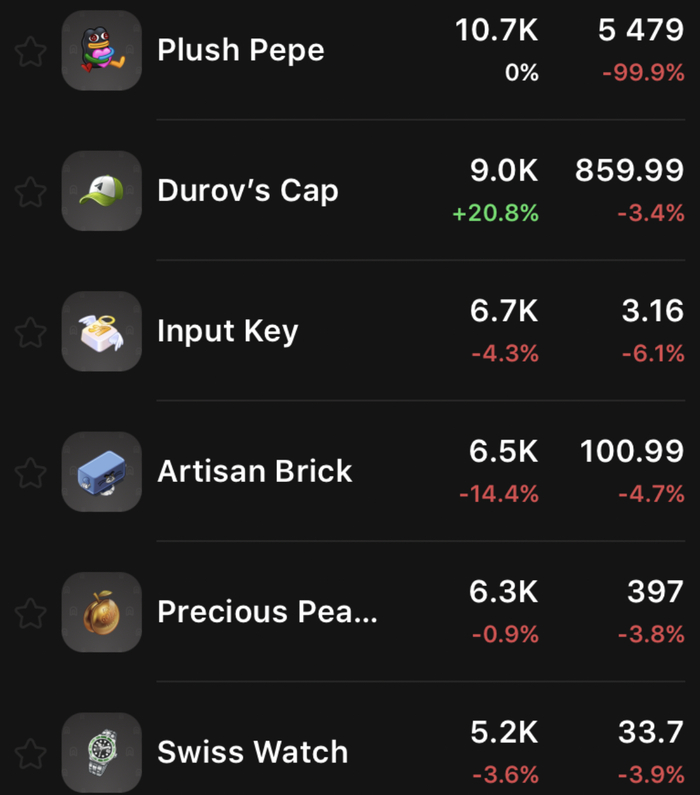This screenshot has height=795, width=700.
Task: Mark Swiss Watch with the star
Action: tap(31, 752)
